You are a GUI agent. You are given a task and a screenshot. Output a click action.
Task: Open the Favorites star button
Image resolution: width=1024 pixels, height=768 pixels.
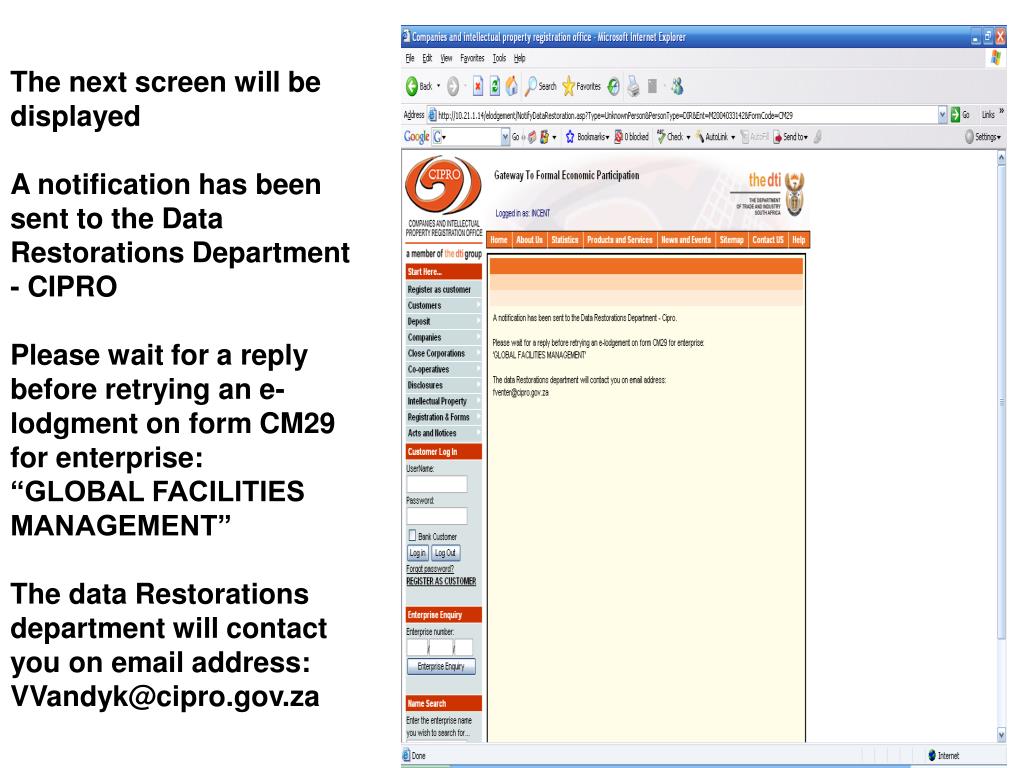(x=569, y=86)
